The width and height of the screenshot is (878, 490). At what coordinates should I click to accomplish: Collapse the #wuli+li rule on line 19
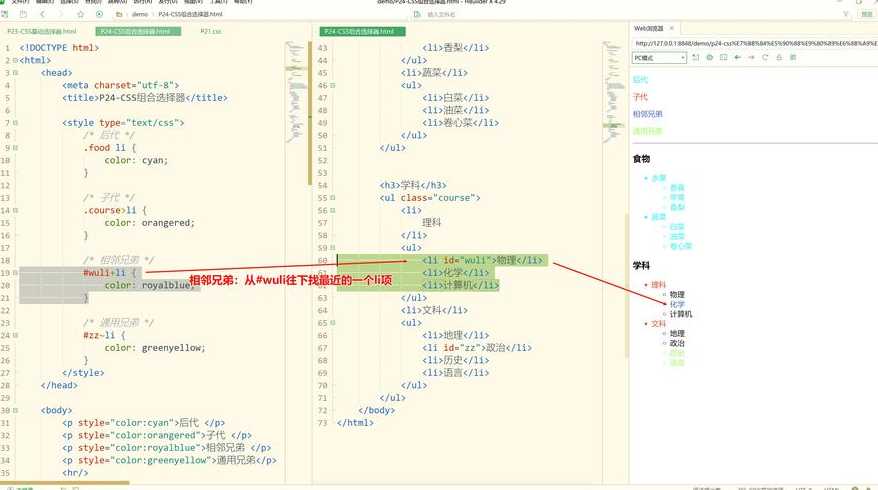click(16, 273)
